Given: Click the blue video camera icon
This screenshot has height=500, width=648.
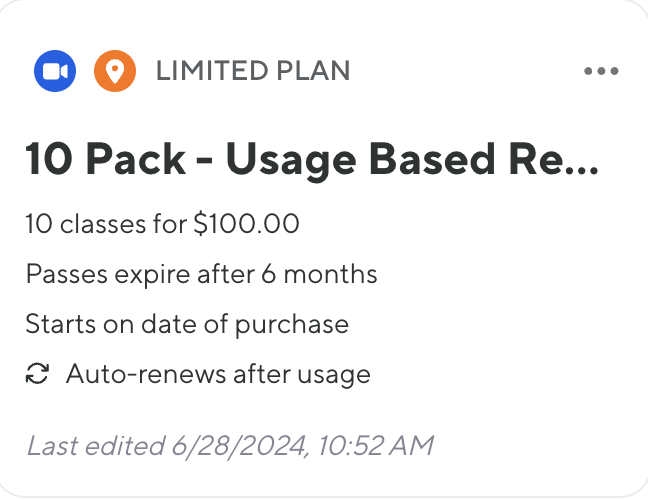Looking at the screenshot, I should coord(55,71).
